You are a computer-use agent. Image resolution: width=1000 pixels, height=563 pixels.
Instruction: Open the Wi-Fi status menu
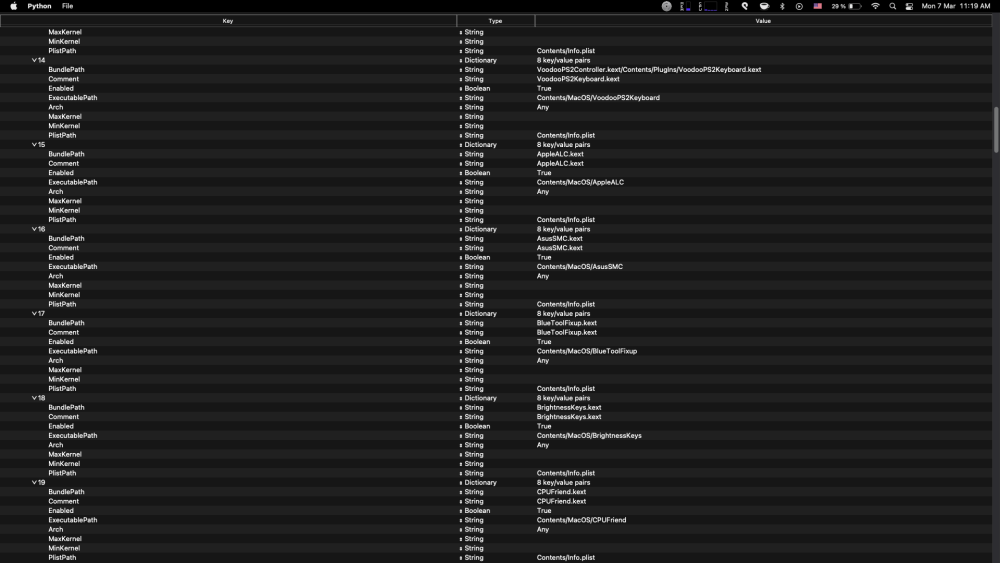876,6
